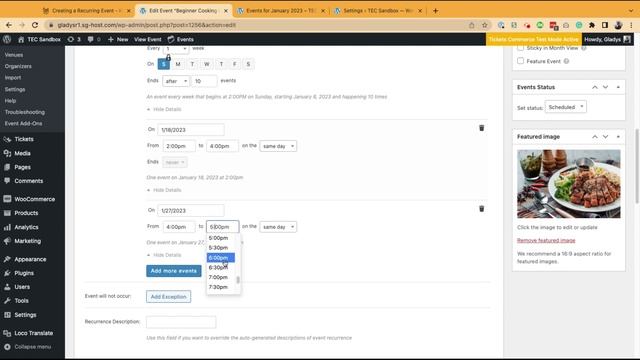Click Collapse menu in sidebar

click(32, 347)
